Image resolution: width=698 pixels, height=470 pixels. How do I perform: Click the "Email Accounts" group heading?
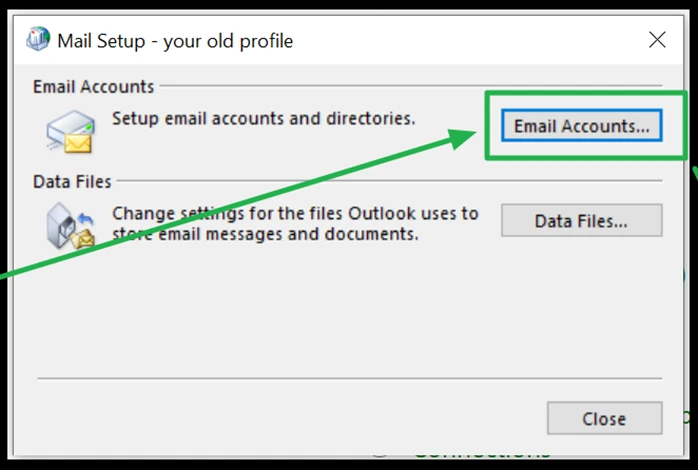point(93,87)
